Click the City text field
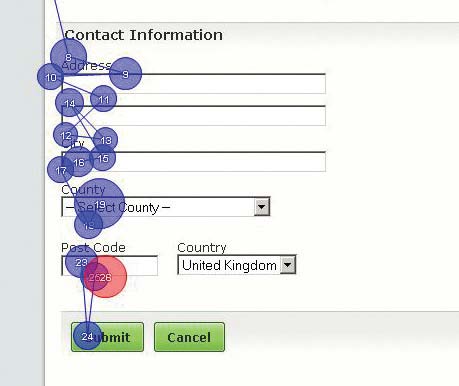 tap(194, 162)
